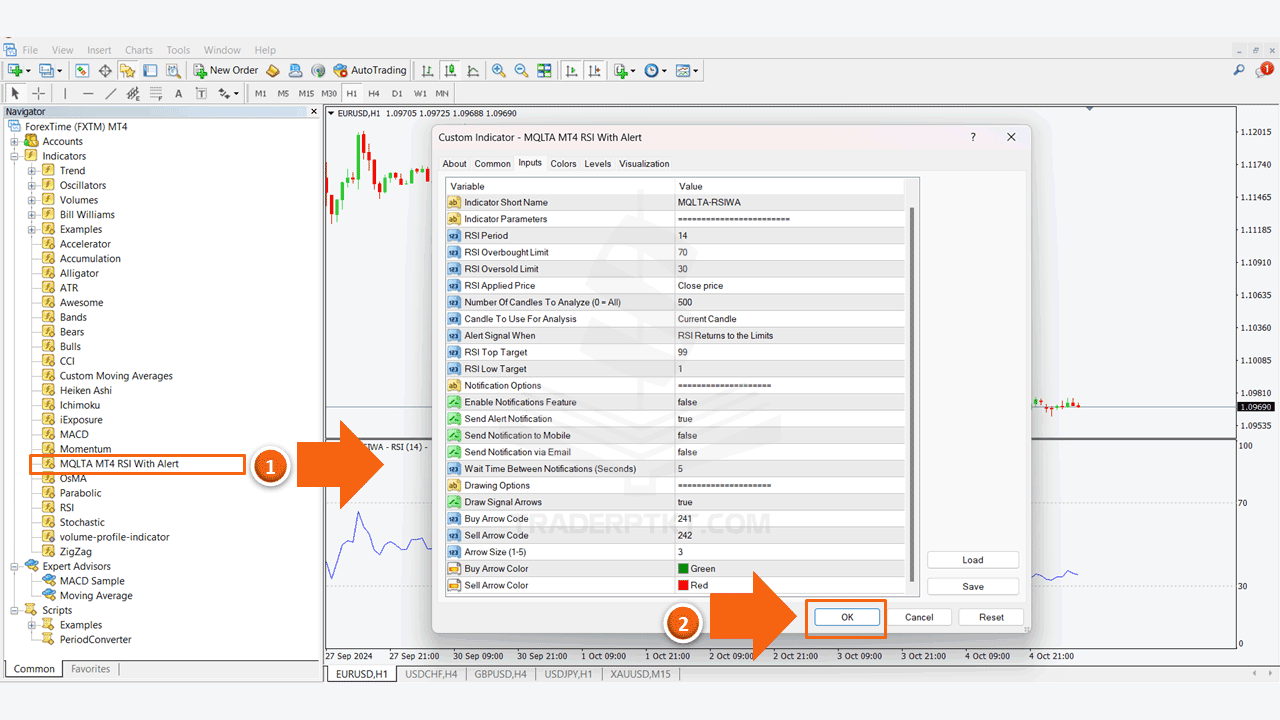Zoom out of the chart
Image resolution: width=1280 pixels, height=720 pixels.
(521, 70)
